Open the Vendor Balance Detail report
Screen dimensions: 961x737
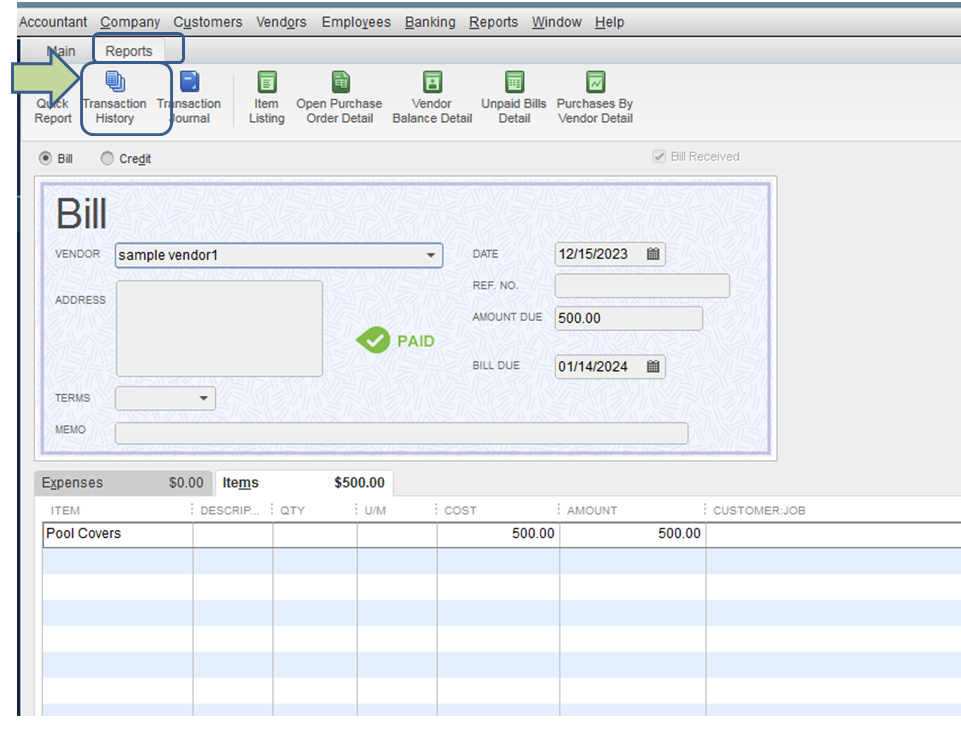[x=432, y=98]
